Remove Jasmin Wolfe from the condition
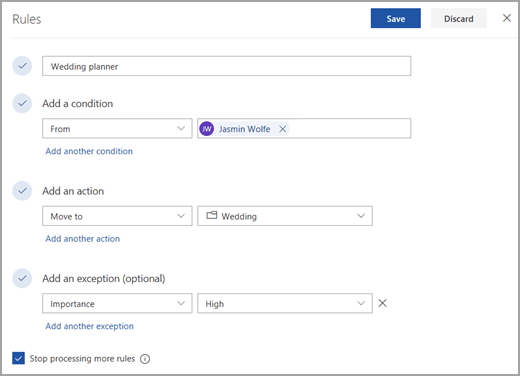Viewport: 520px width, 376px height. [x=282, y=129]
